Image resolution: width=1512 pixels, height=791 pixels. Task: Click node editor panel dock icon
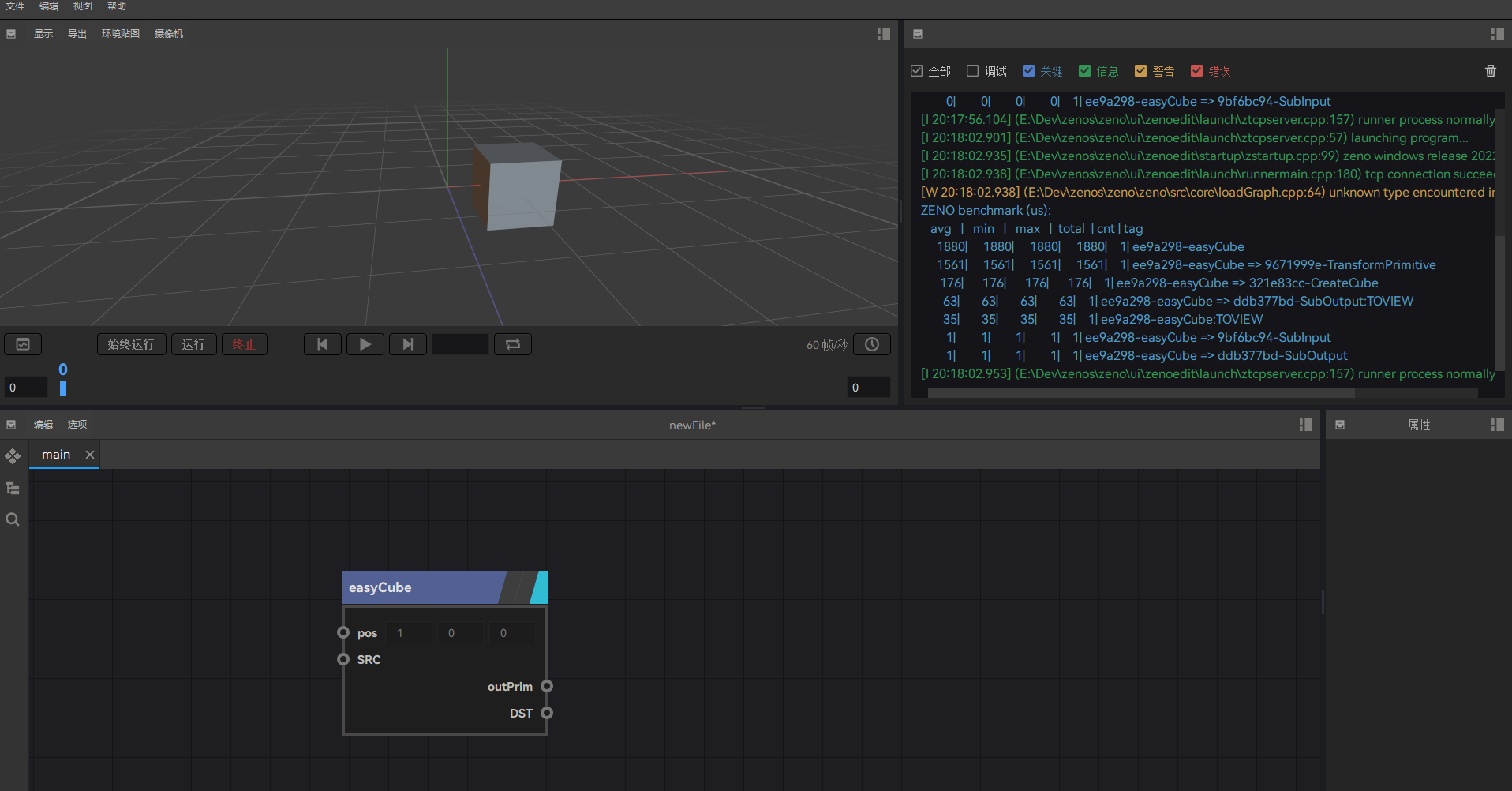coord(11,425)
